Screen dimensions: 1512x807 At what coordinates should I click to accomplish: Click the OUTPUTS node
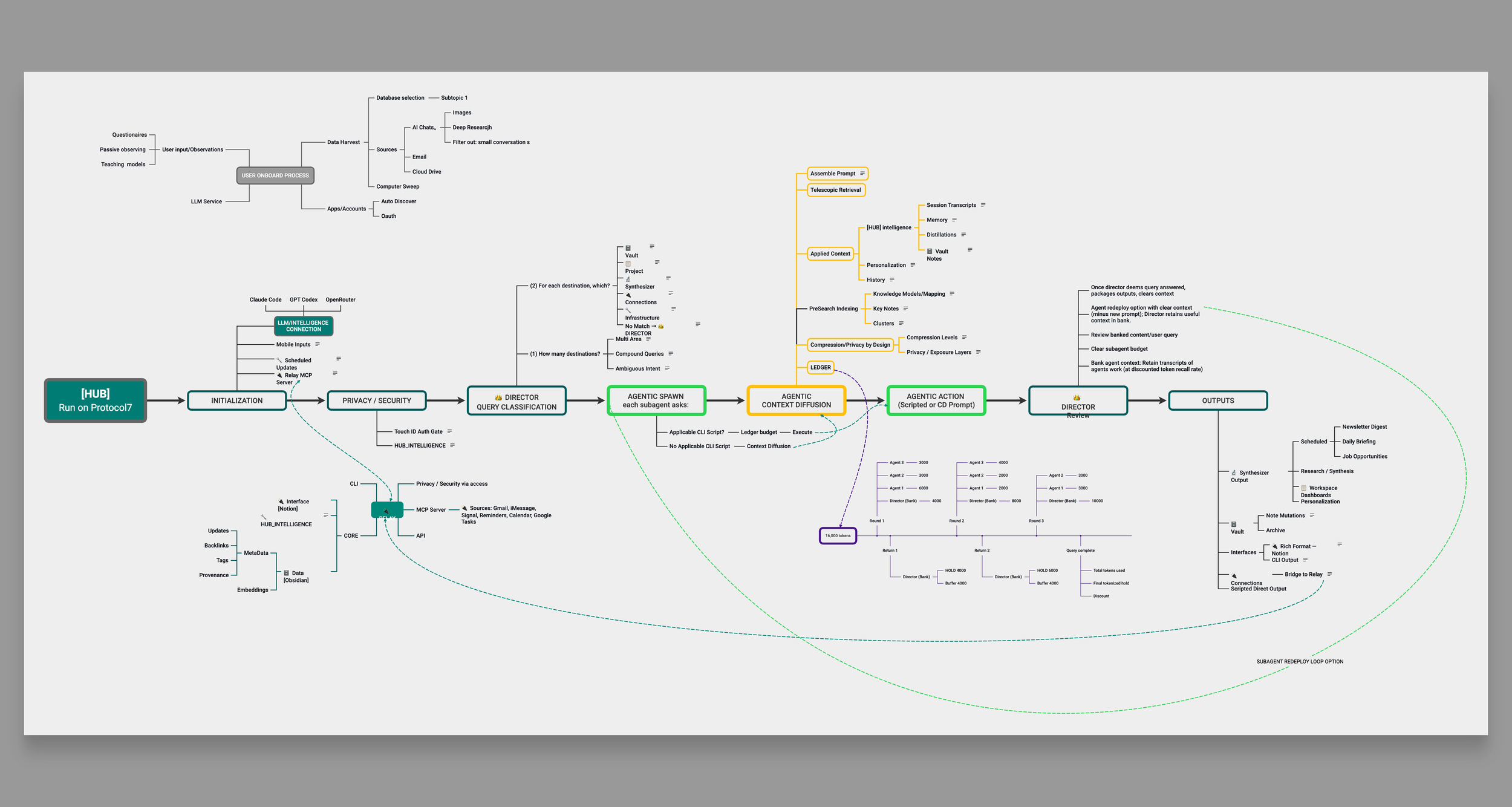(1217, 400)
